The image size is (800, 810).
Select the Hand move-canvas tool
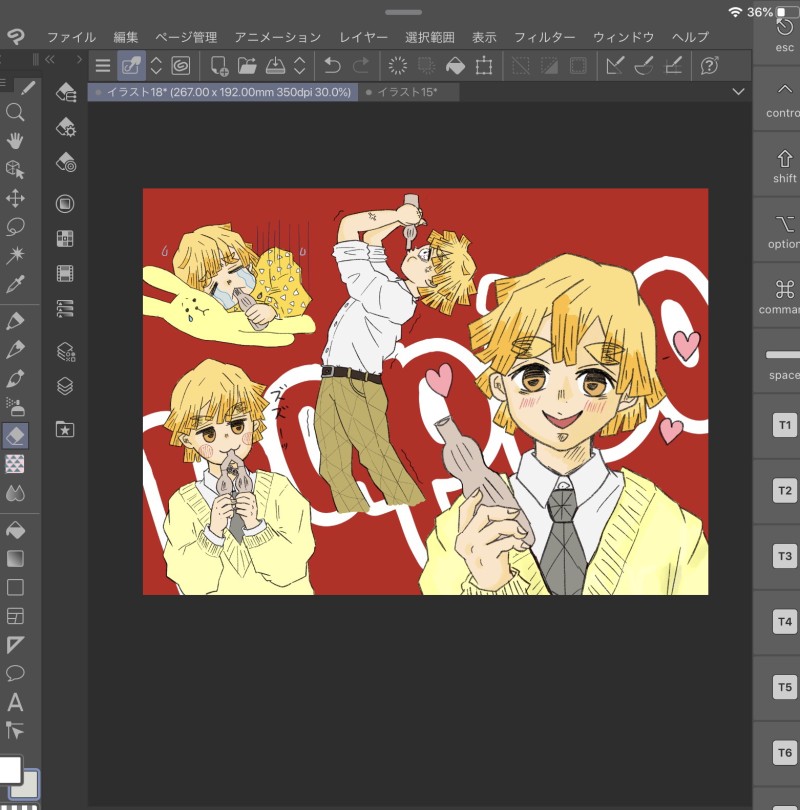tap(15, 141)
